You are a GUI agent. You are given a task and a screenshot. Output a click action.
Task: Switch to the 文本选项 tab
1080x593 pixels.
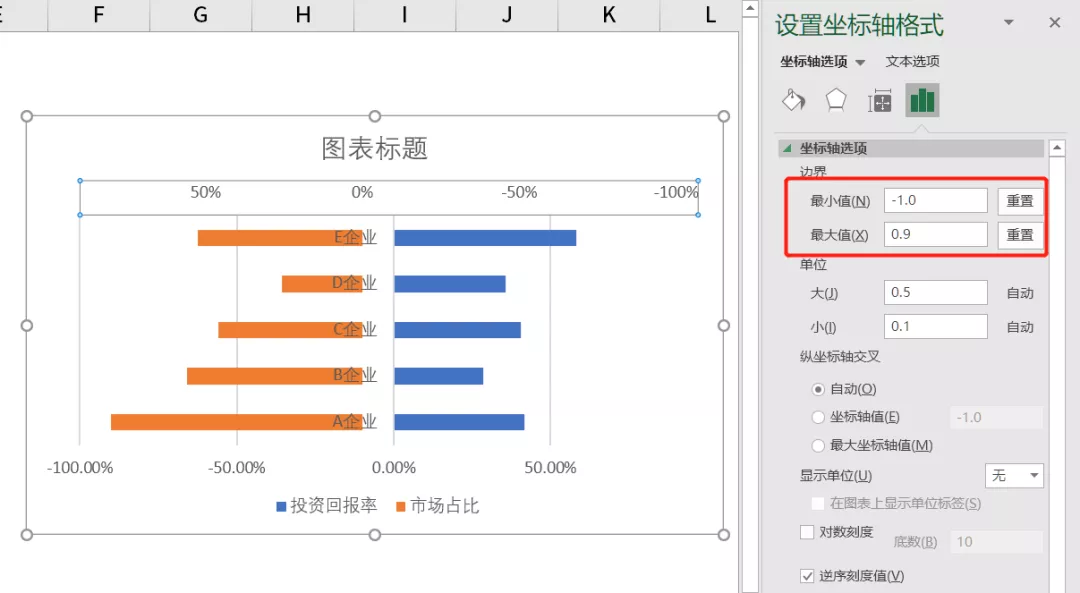(912, 61)
